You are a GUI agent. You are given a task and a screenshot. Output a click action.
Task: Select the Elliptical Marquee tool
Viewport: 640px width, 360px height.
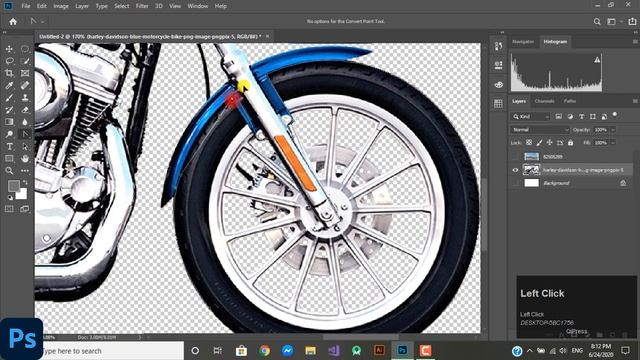point(25,49)
